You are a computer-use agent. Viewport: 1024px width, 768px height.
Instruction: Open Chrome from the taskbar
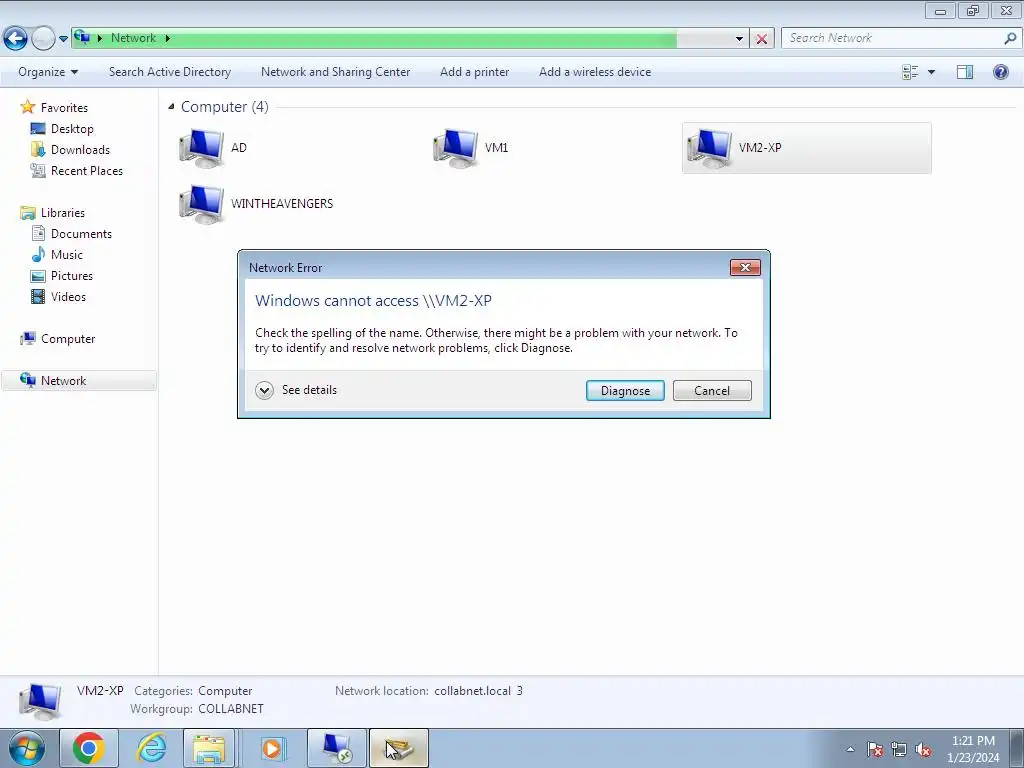point(89,748)
